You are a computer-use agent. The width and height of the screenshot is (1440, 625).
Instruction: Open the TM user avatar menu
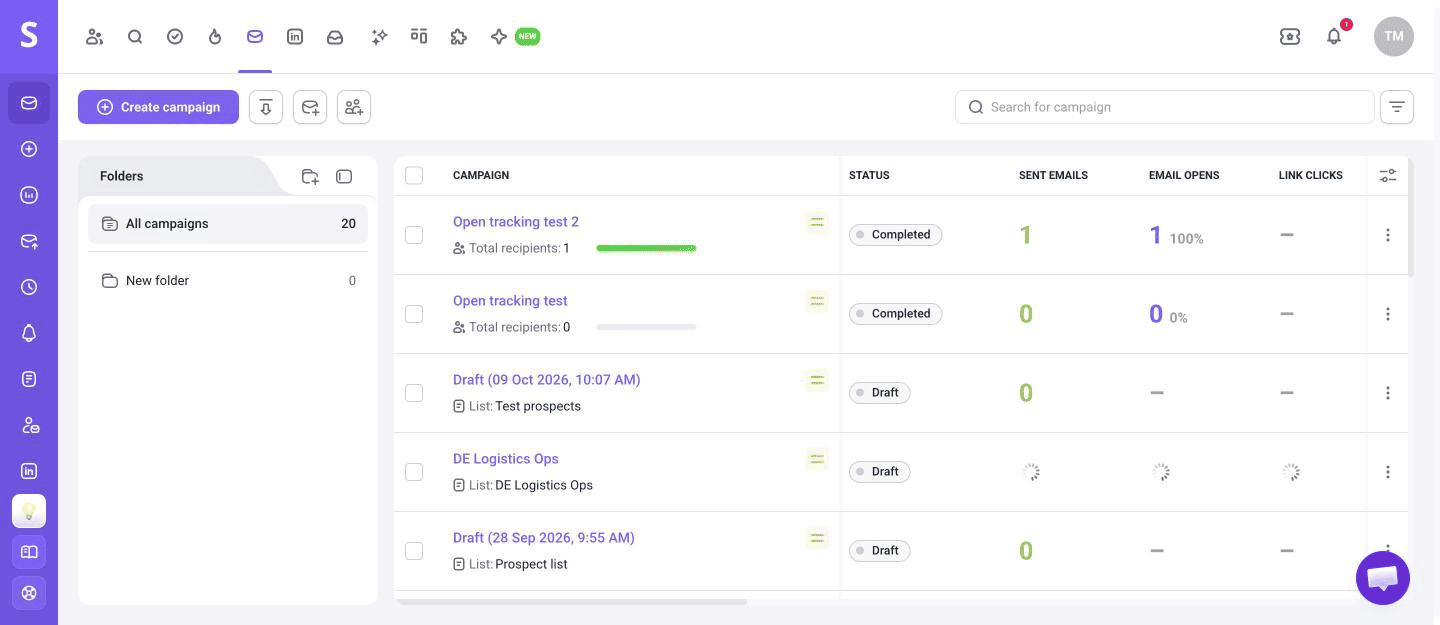point(1394,37)
